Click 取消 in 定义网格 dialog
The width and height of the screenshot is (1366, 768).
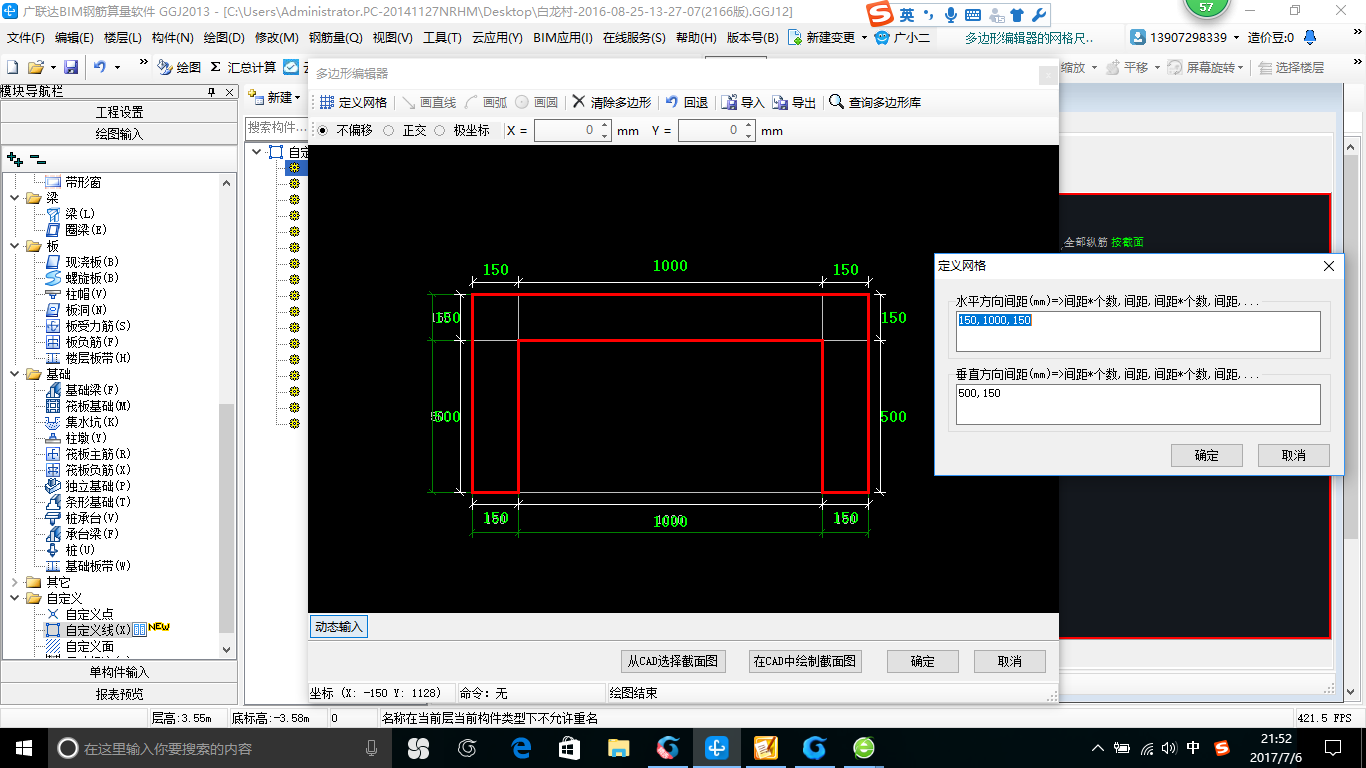(x=1294, y=455)
